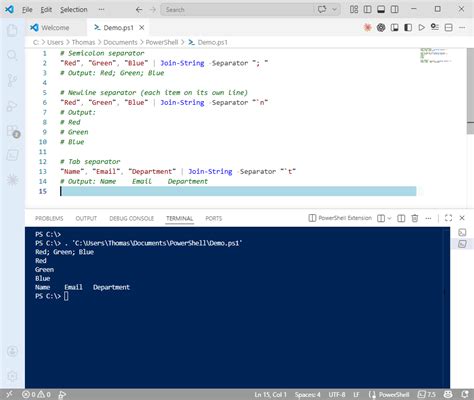Viewport: 474px width, 400px height.
Task: Open the Edit menu
Action: click(46, 10)
